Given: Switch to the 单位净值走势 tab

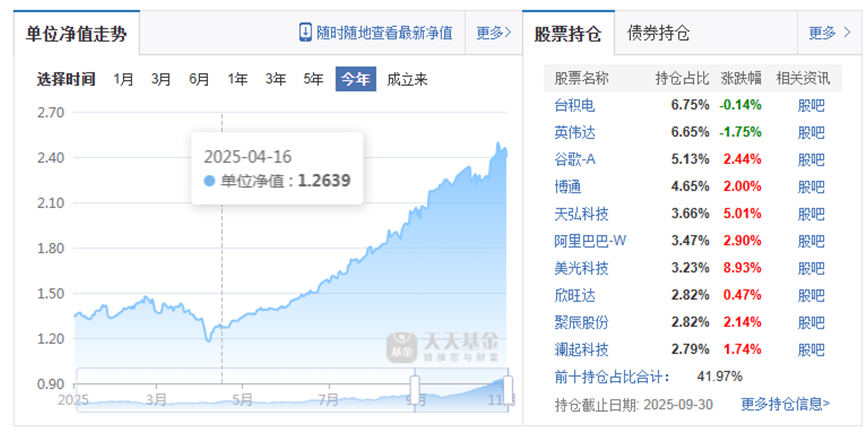Looking at the screenshot, I should (76, 34).
